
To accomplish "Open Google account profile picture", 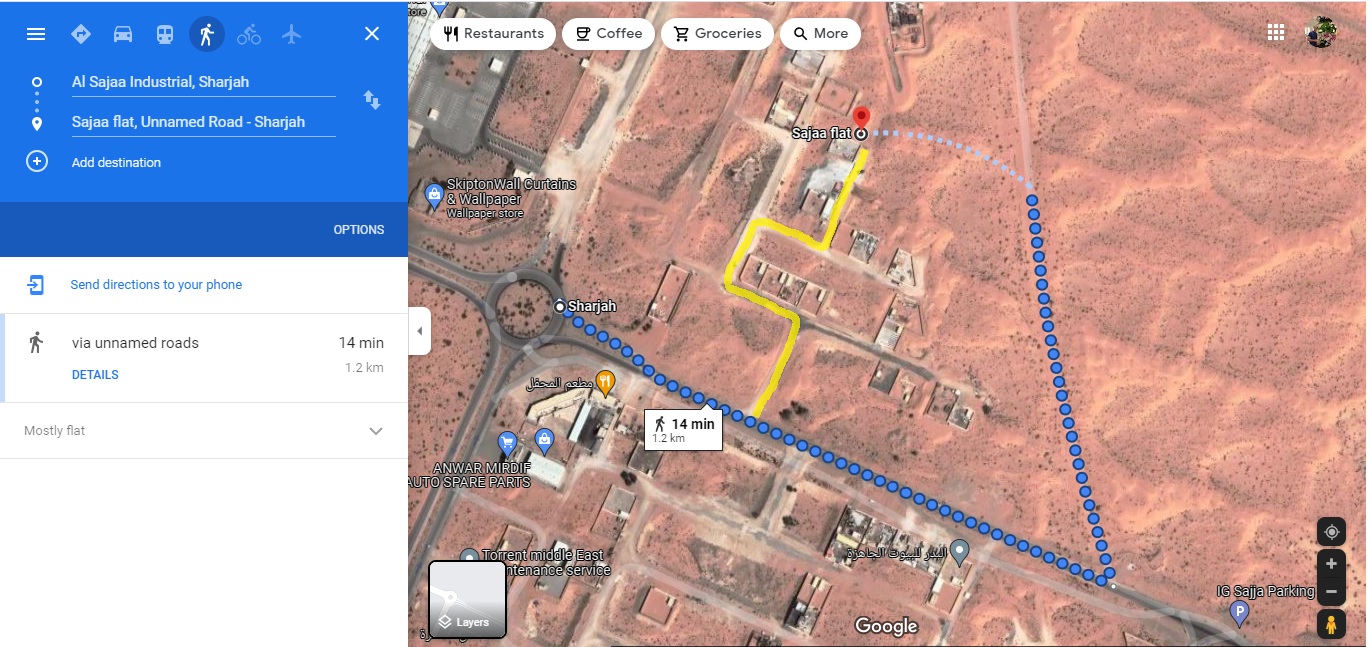I will point(1322,32).
